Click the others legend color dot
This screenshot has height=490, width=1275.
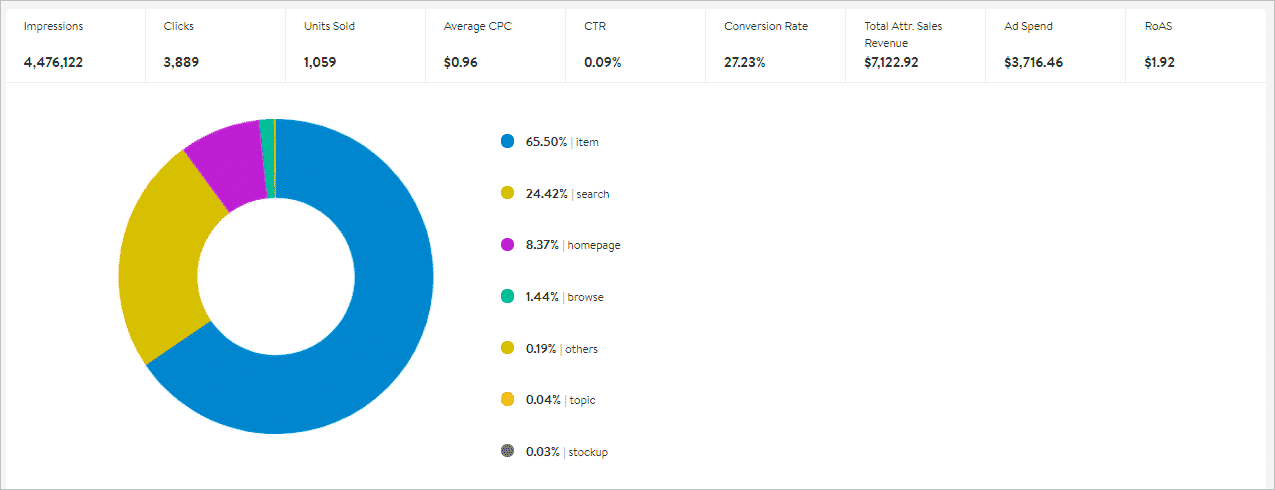[x=507, y=348]
